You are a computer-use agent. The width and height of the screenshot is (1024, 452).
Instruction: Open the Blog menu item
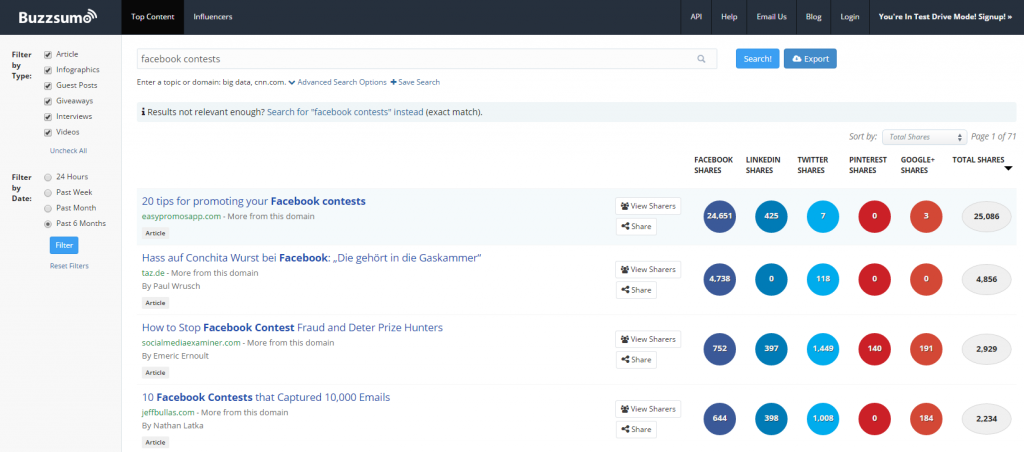pyautogui.click(x=814, y=17)
